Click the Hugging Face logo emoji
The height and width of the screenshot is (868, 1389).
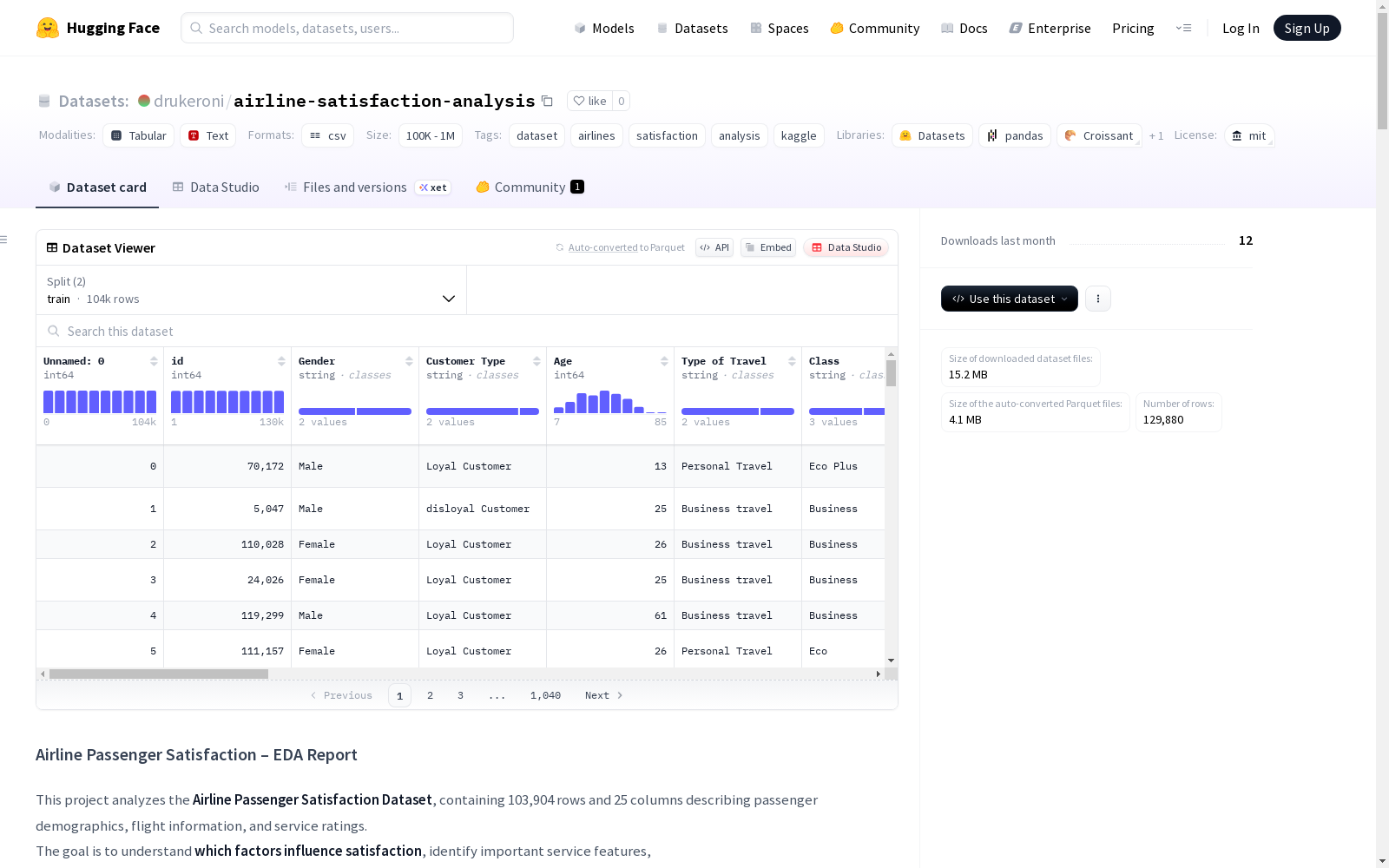[x=48, y=28]
